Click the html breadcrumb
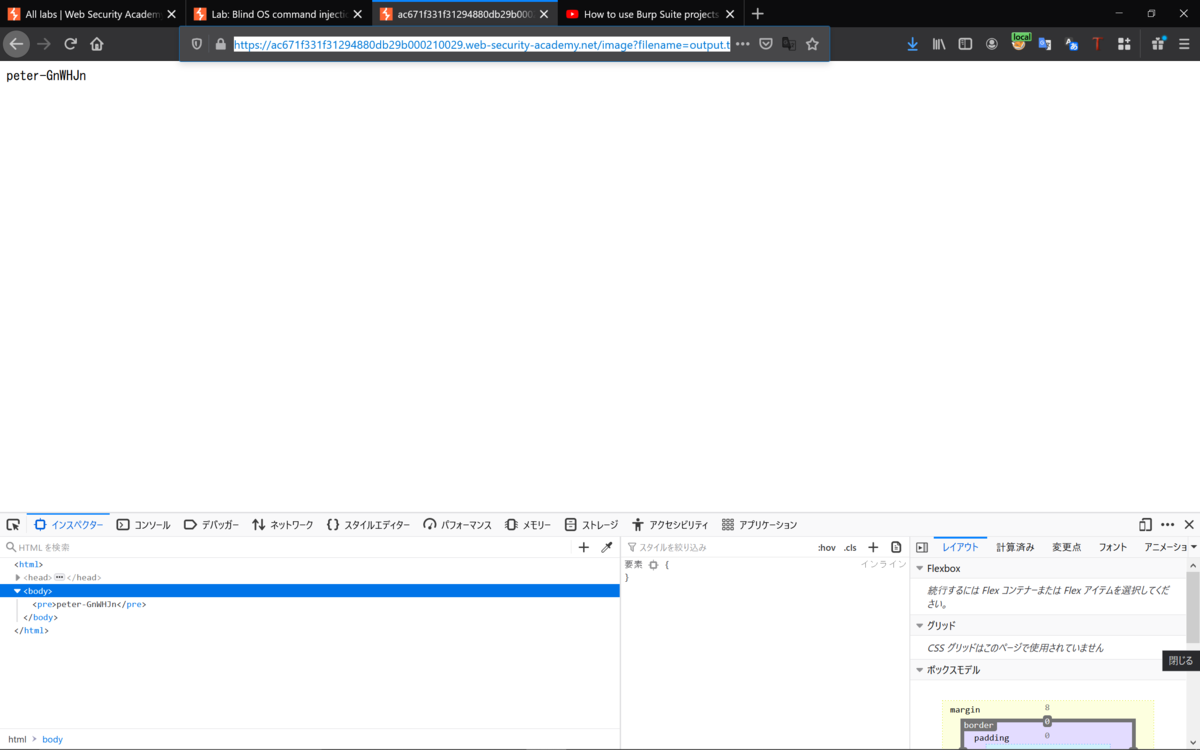The image size is (1200, 750). coord(17,739)
